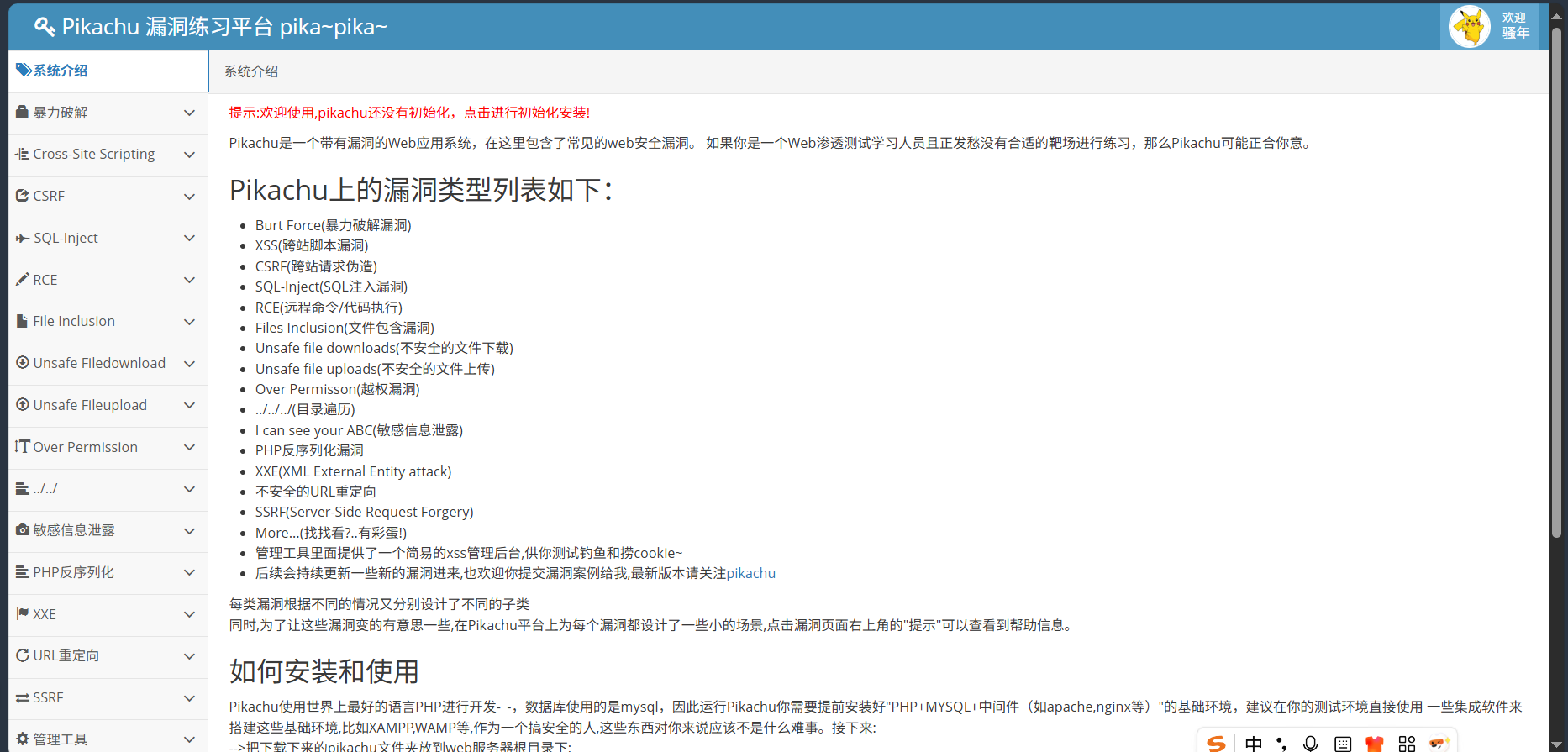Screen dimensions: 1568x752
Task: Click the scrollbar up arrow
Action: (x=1556, y=15)
